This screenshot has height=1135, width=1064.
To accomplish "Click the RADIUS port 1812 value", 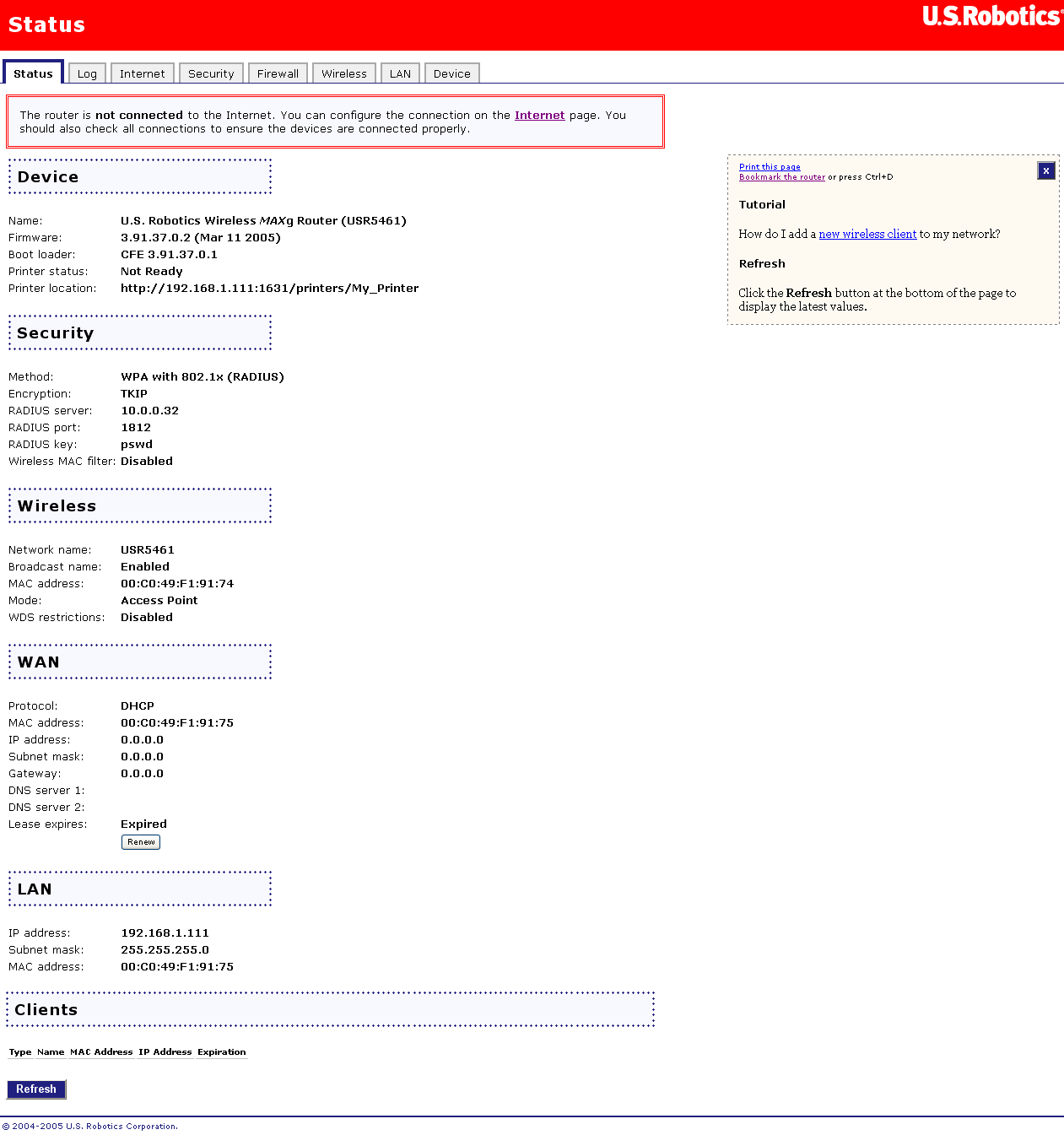I will 136,427.
